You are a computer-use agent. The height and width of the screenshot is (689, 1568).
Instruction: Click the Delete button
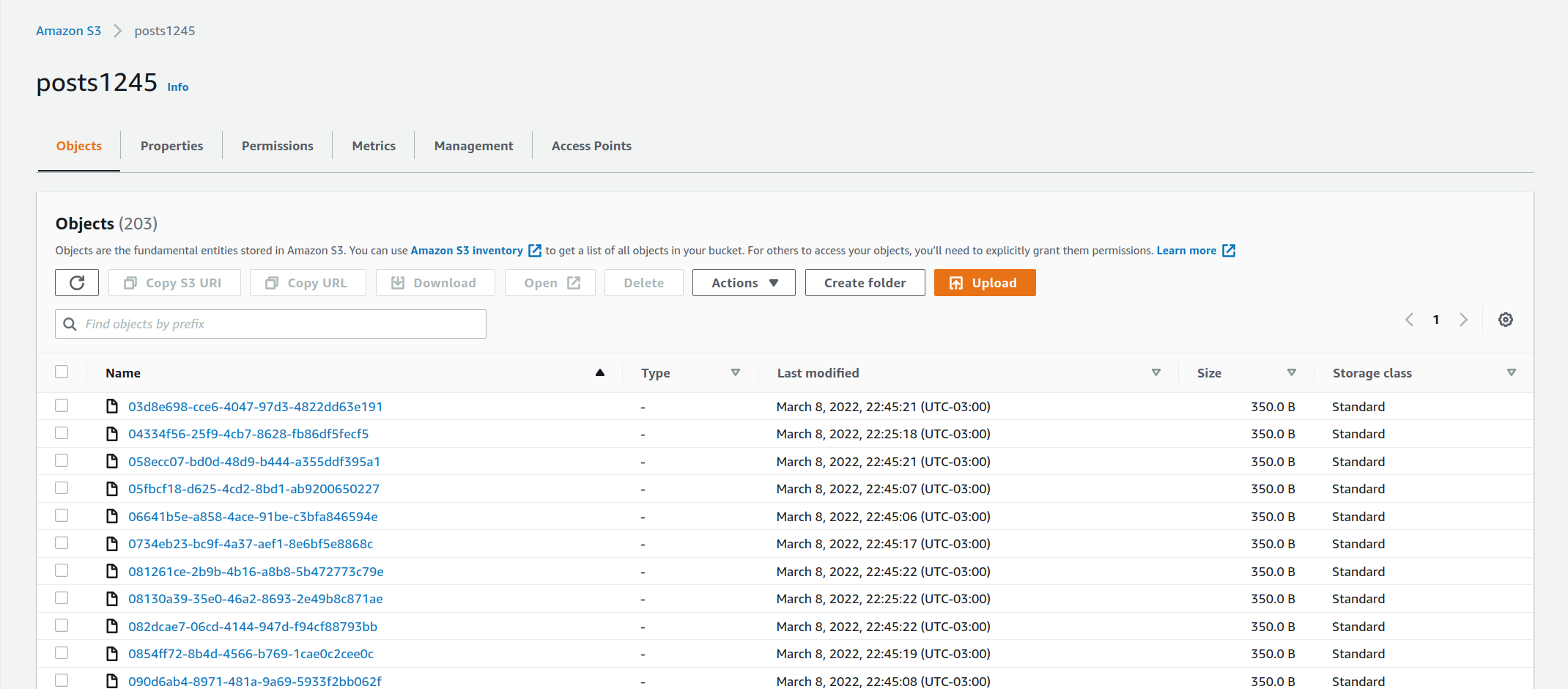(644, 283)
